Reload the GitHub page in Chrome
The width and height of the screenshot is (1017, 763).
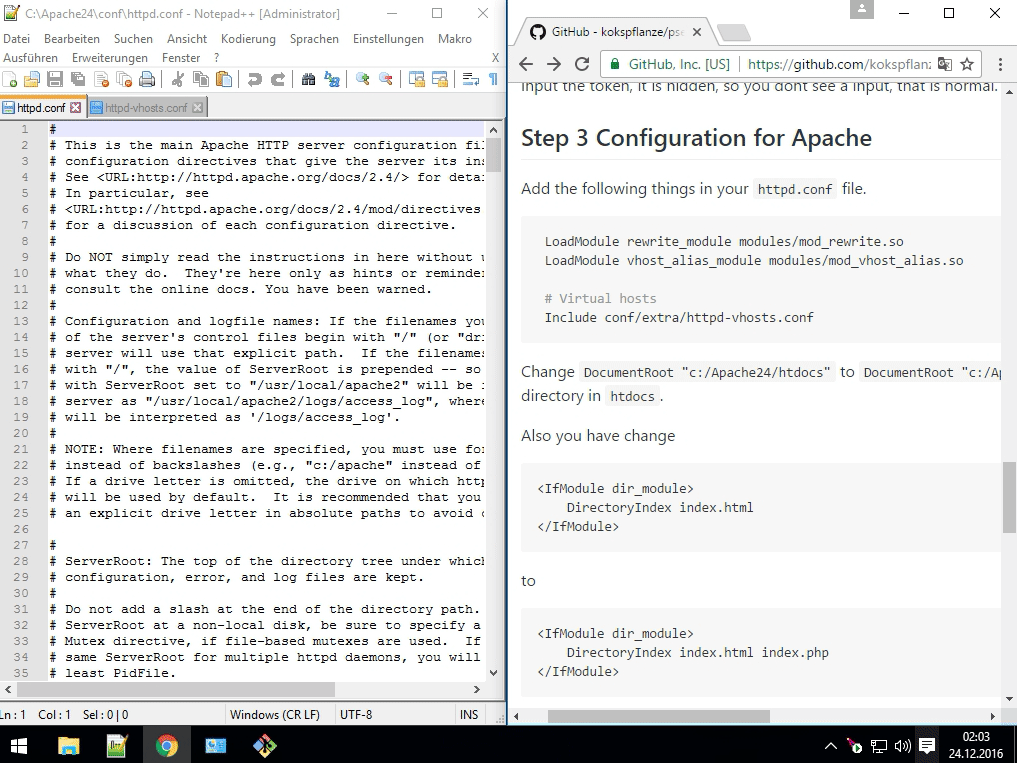coord(582,64)
